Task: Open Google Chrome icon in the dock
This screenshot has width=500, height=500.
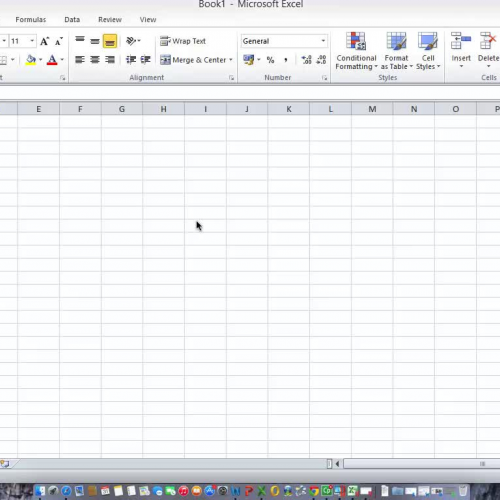Action: click(x=314, y=491)
